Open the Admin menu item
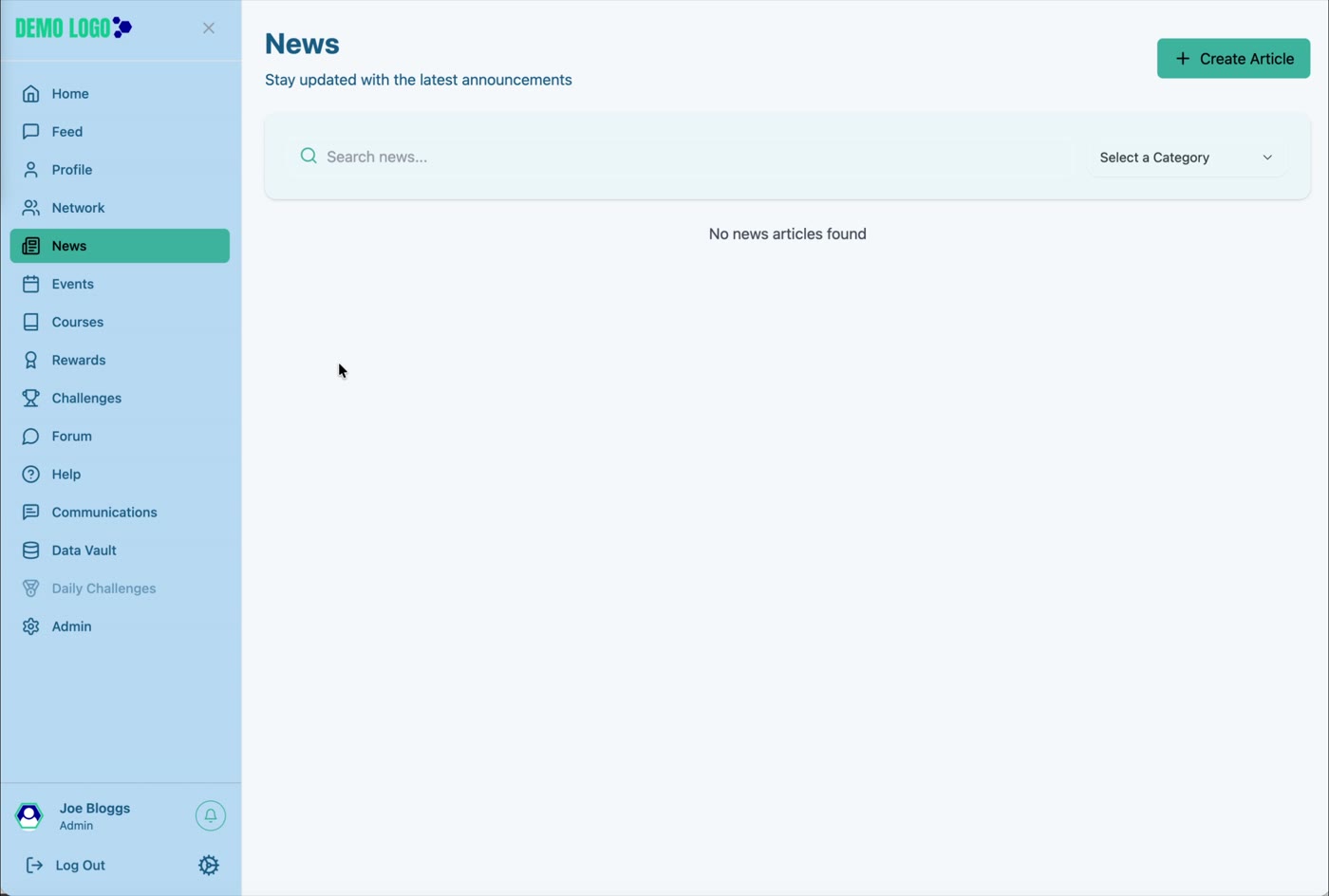The image size is (1329, 896). click(120, 626)
